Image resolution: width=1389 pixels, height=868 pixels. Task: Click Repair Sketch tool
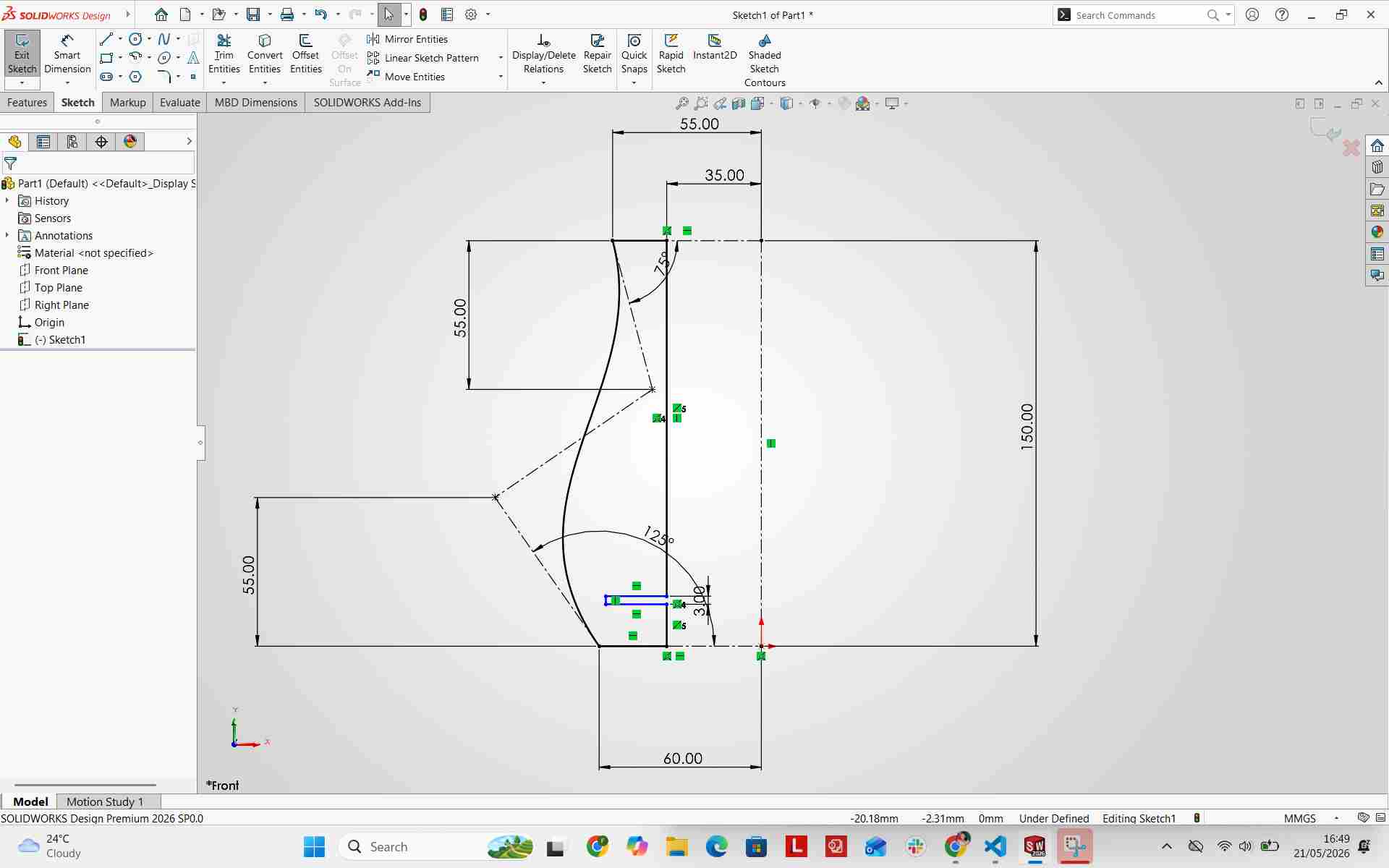click(598, 54)
